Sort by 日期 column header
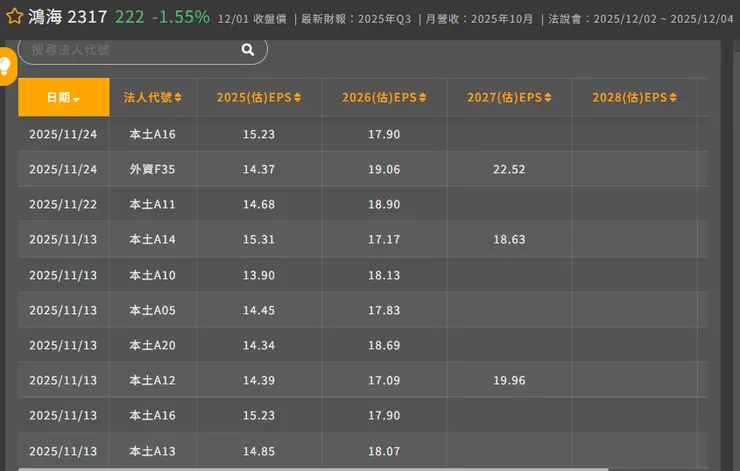740x471 pixels. coord(64,97)
